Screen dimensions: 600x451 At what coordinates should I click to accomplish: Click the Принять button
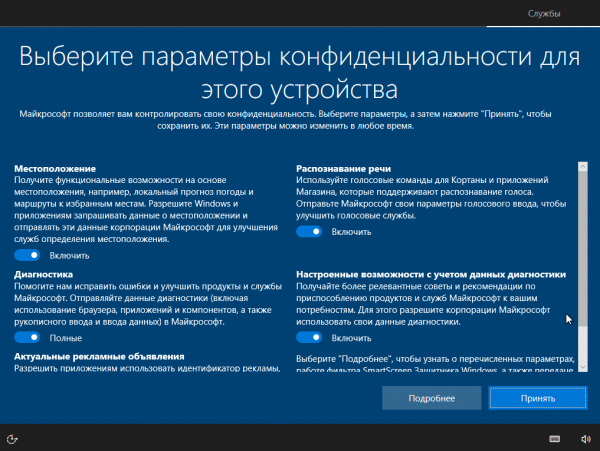[x=538, y=398]
